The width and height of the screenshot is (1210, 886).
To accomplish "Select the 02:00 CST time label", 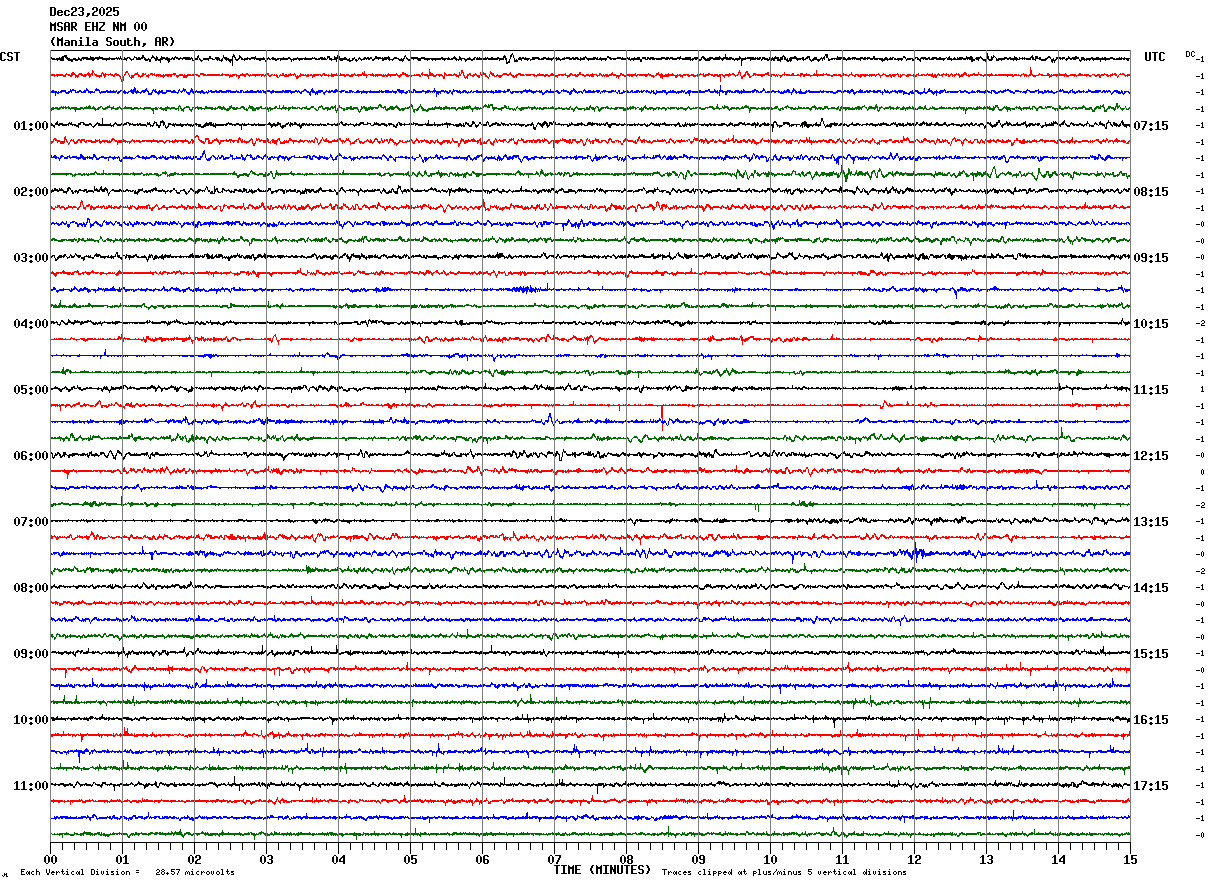I will [x=31, y=192].
